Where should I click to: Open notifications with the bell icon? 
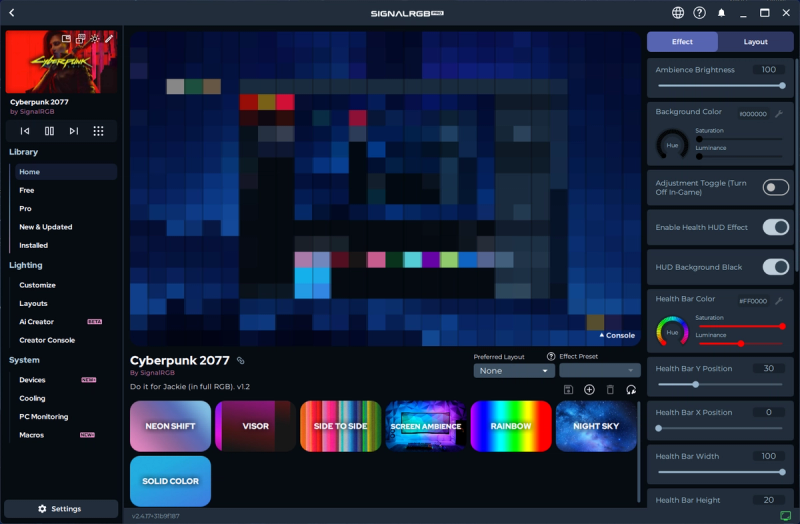[722, 13]
